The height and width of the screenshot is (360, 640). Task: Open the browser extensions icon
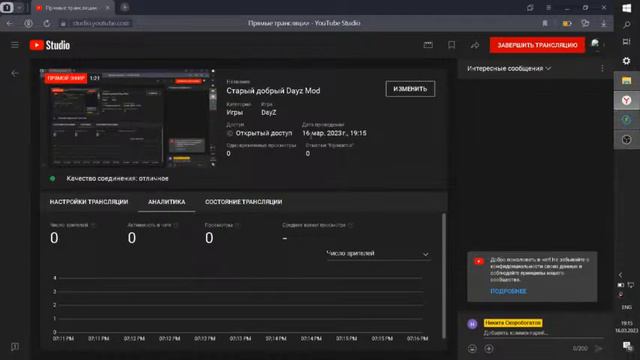tap(585, 23)
